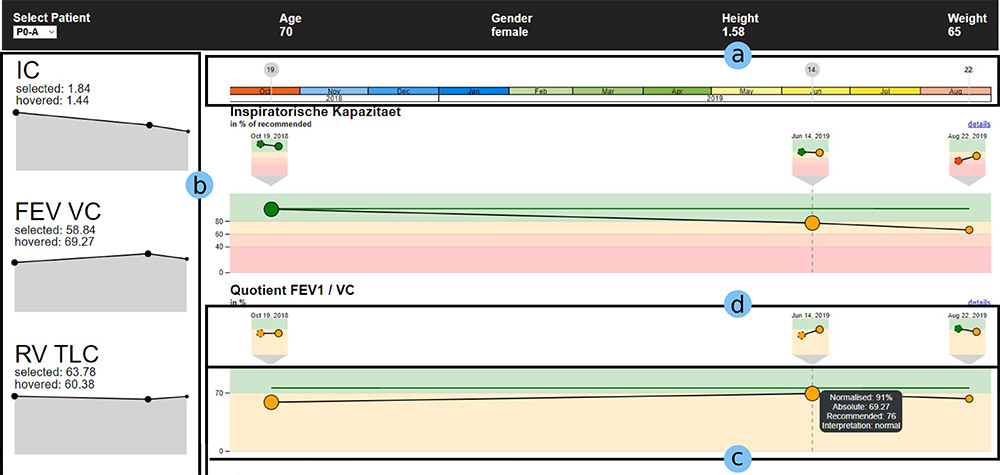Select the Aug segment in the timeline
This screenshot has height=475, width=1000.
(955, 92)
